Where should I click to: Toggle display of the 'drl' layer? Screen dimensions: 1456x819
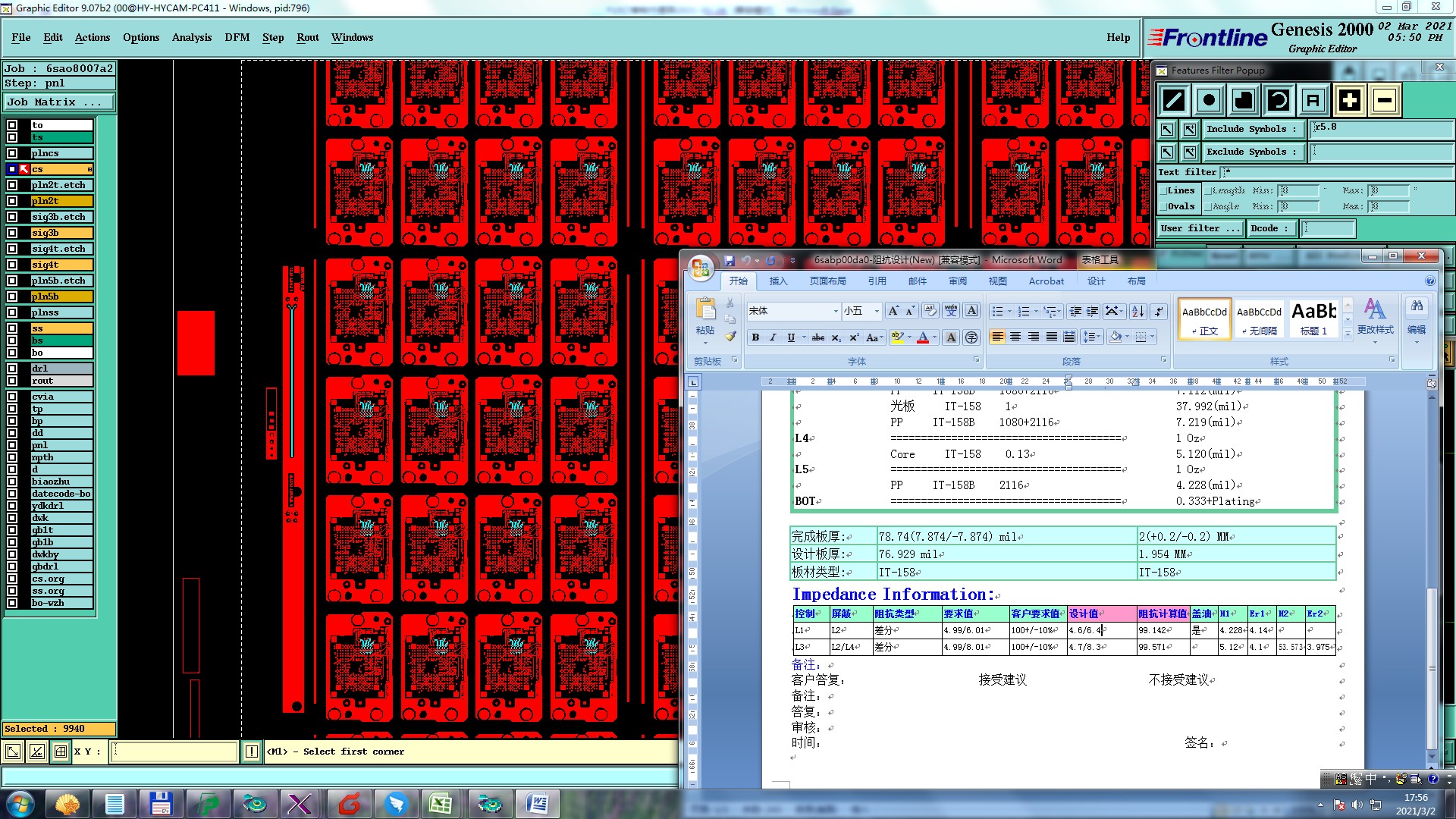(12, 369)
